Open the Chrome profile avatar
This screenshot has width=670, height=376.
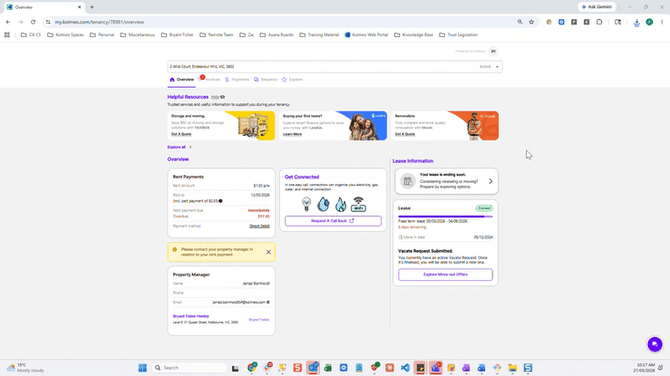pyautogui.click(x=649, y=22)
